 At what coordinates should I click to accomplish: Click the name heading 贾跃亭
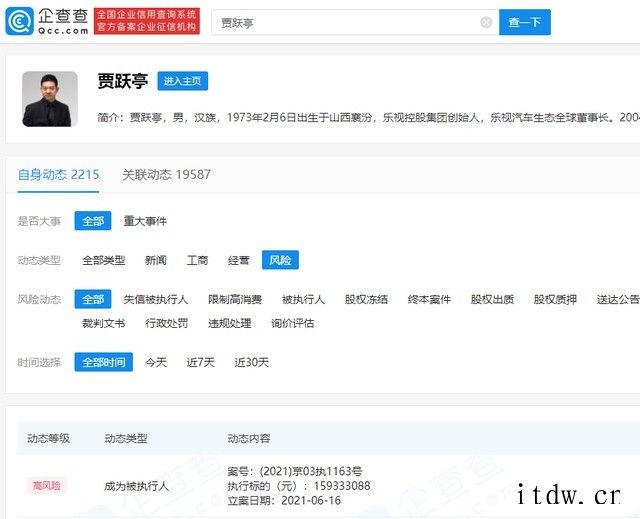(122, 81)
